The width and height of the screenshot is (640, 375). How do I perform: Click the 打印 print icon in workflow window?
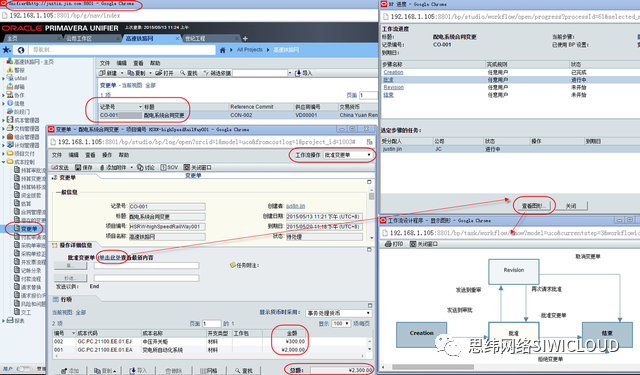(x=388, y=244)
